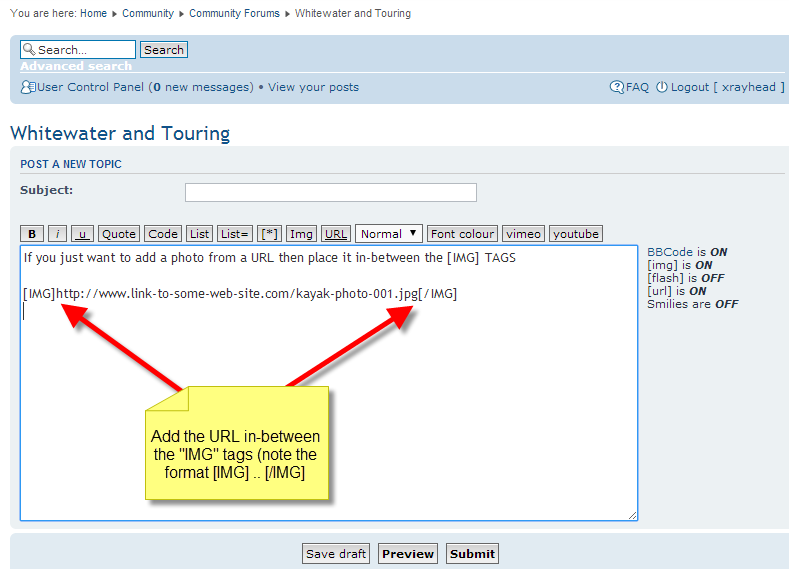Click the textarea resize handle
This screenshot has width=789, height=569.
click(633, 515)
